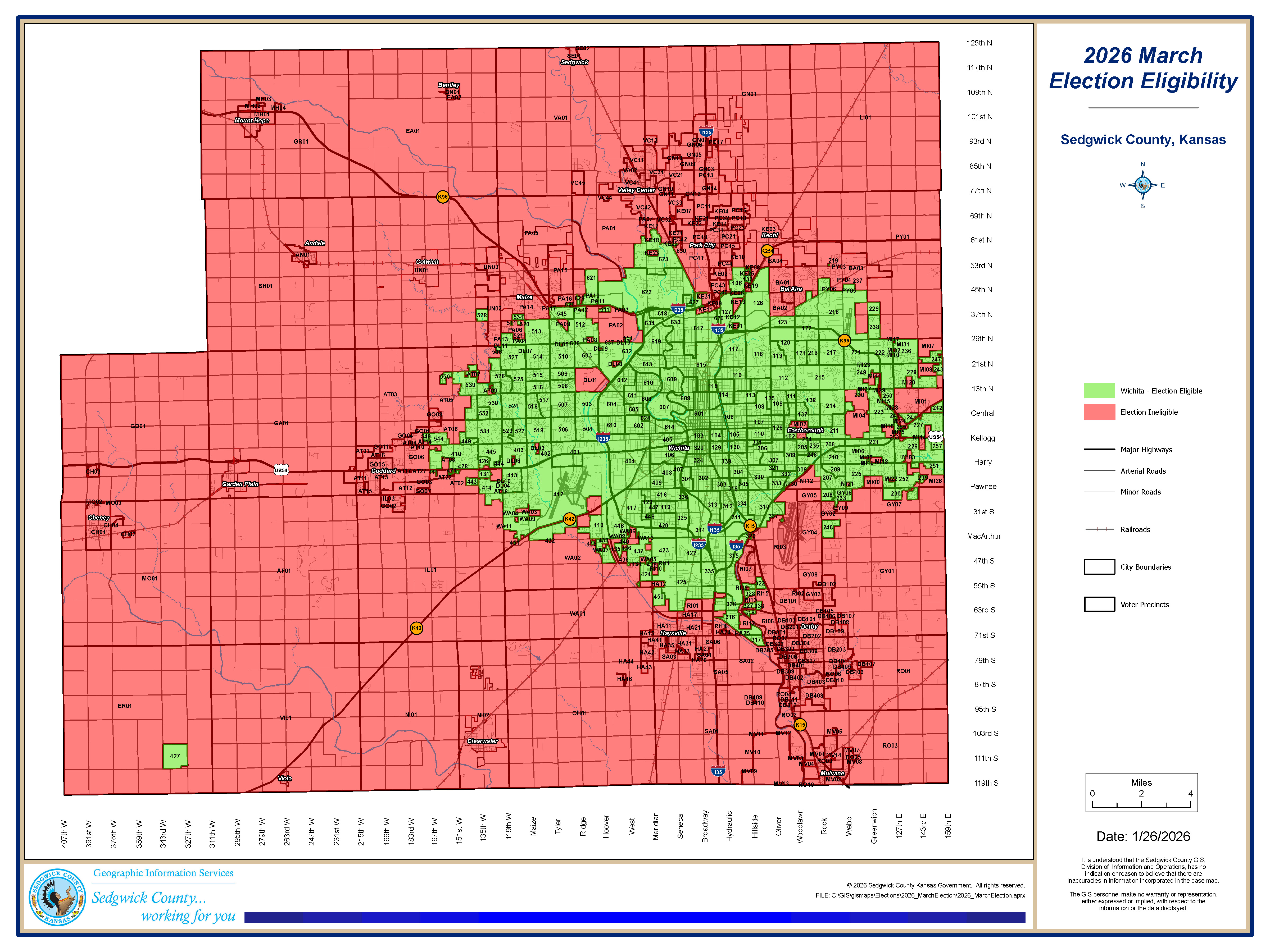Click the K42 shield southwest near precinct IL01

416,628
